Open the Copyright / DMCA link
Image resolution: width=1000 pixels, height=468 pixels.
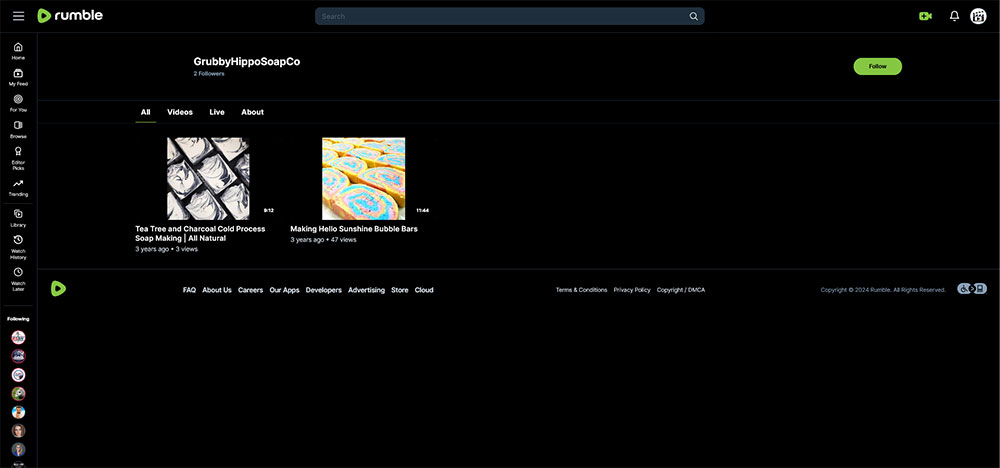[x=681, y=289]
